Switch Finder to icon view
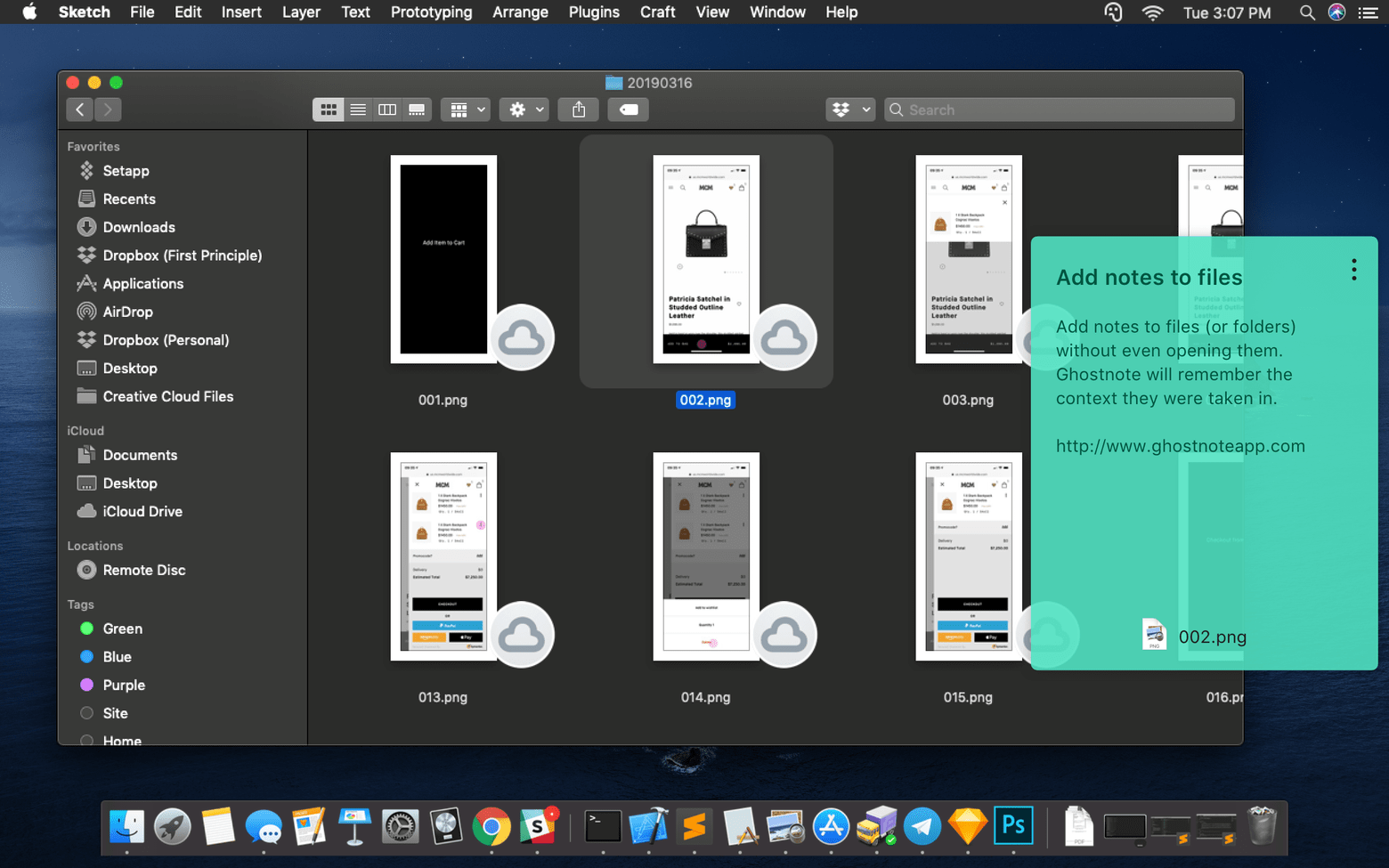The width and height of the screenshot is (1389, 868). (329, 110)
